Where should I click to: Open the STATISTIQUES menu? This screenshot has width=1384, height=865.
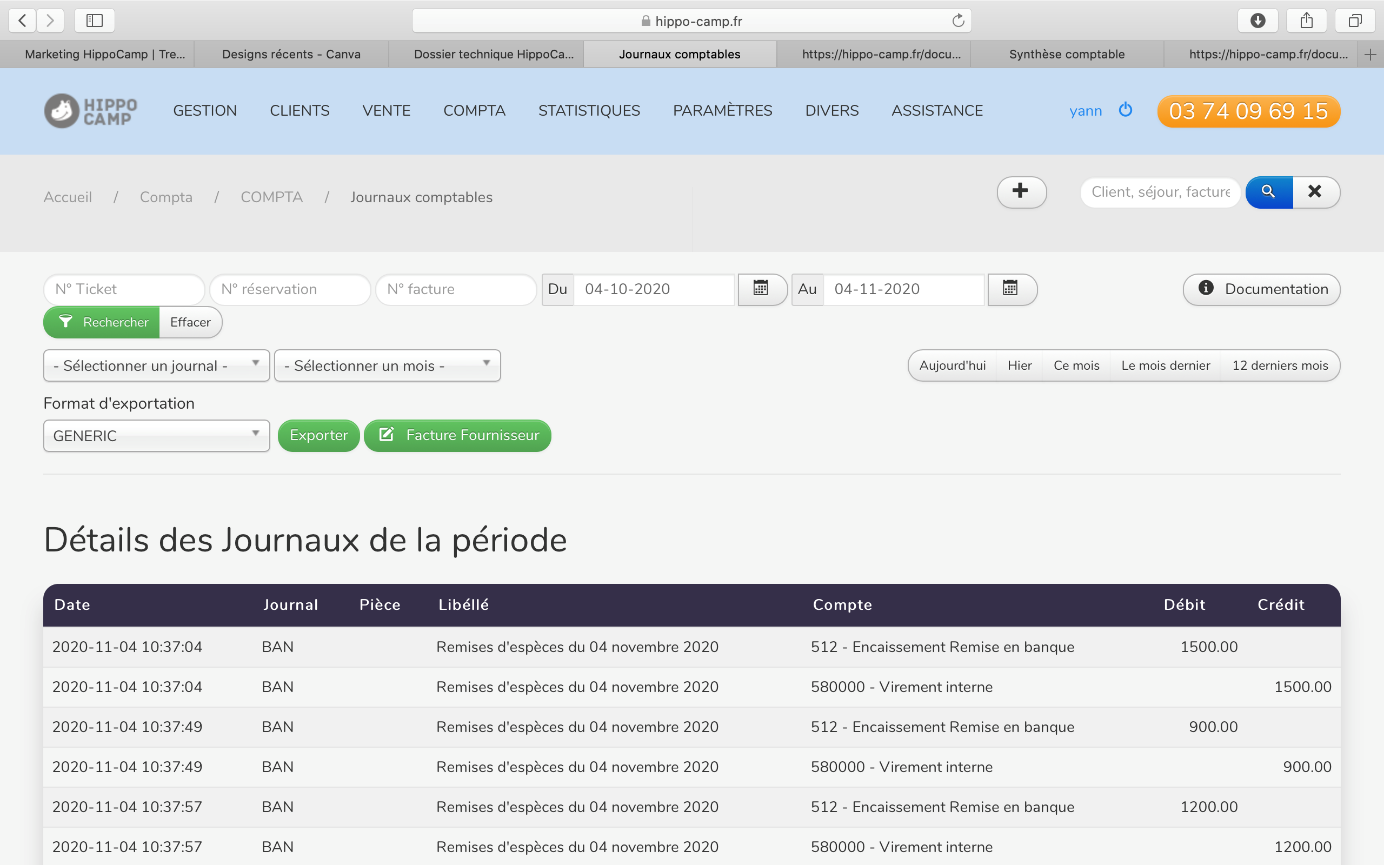tap(589, 111)
